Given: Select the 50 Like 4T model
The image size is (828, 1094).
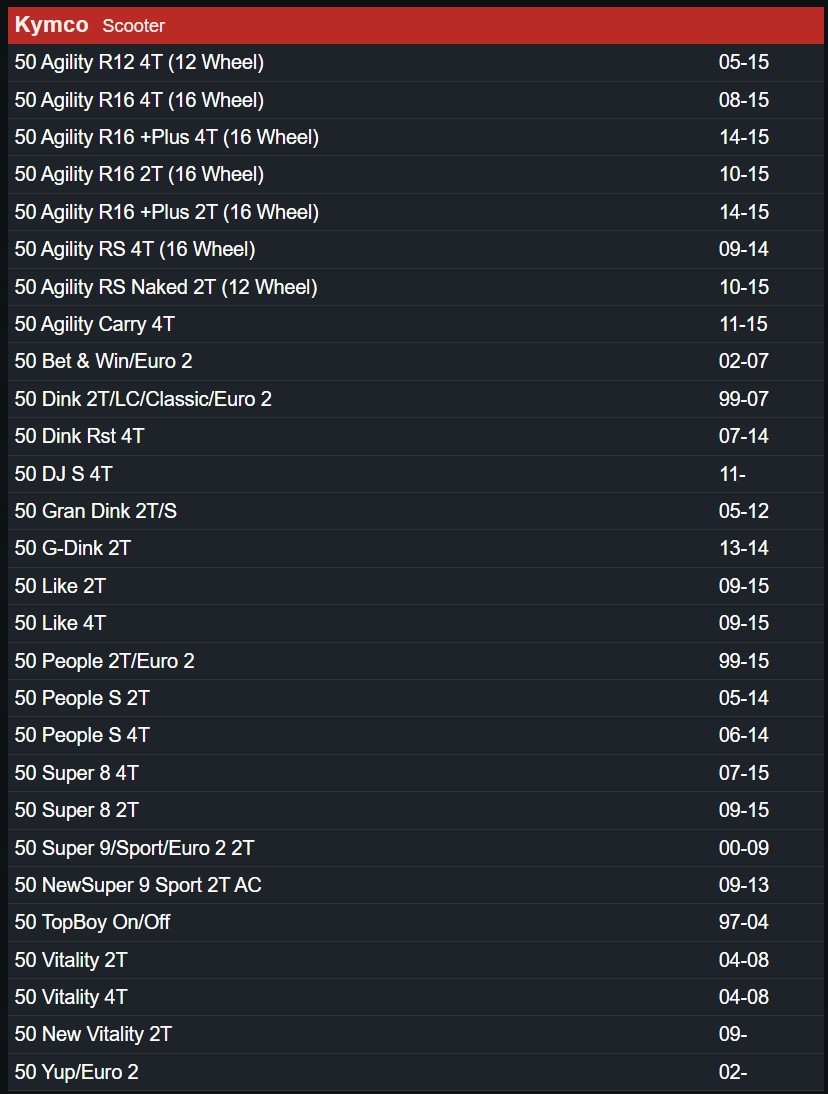Looking at the screenshot, I should 416,623.
